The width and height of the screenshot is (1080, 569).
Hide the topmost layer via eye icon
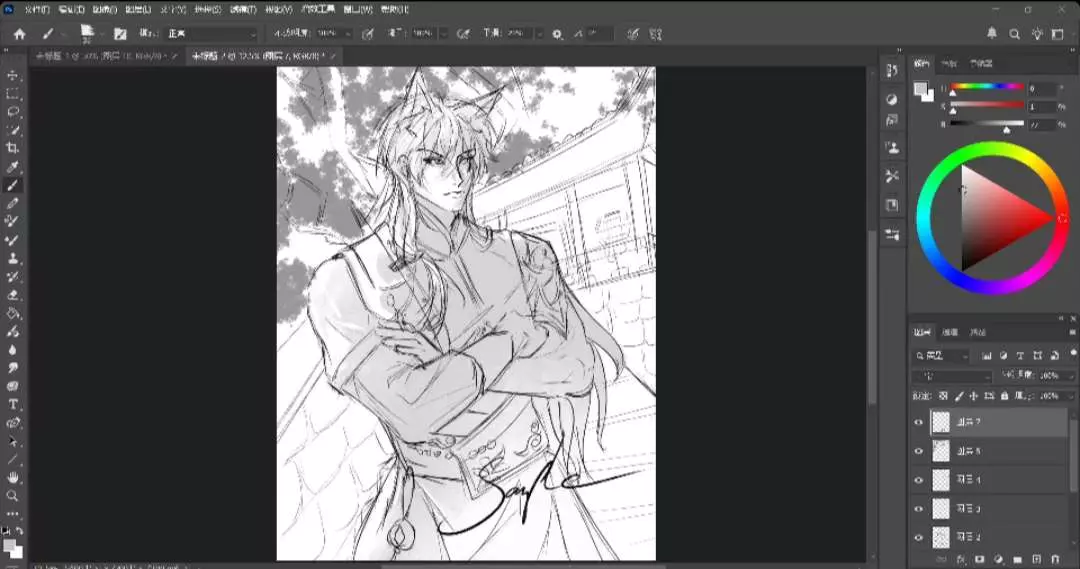pyautogui.click(x=919, y=422)
